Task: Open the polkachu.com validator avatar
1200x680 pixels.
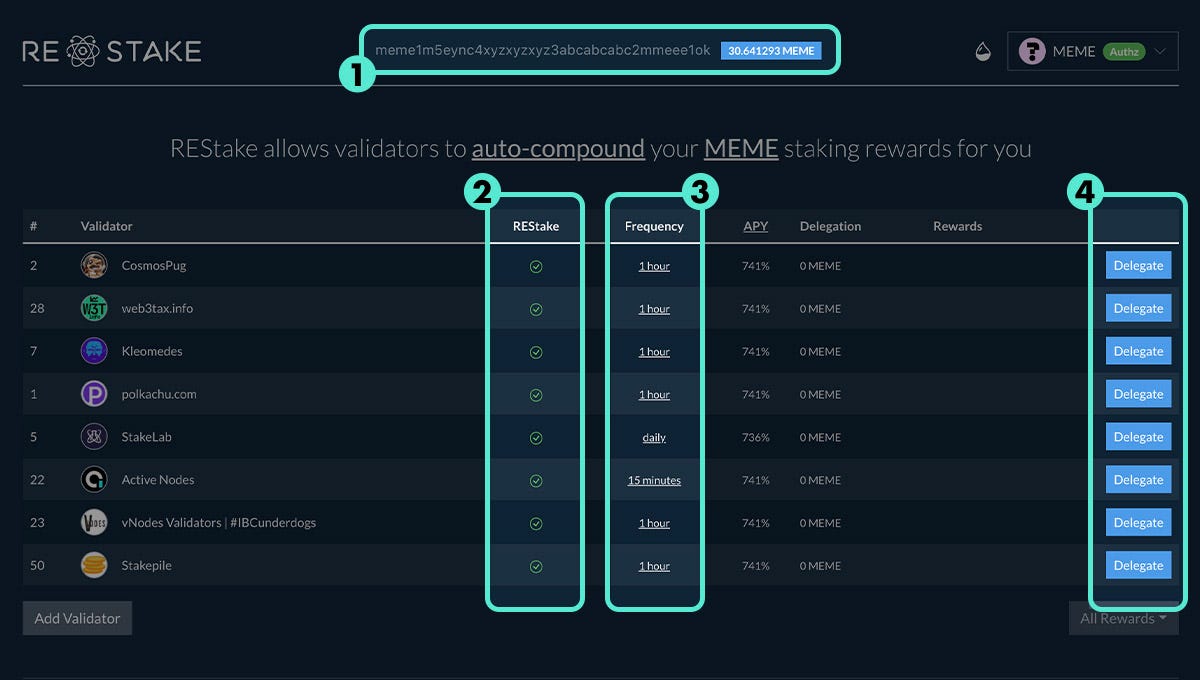Action: point(94,394)
